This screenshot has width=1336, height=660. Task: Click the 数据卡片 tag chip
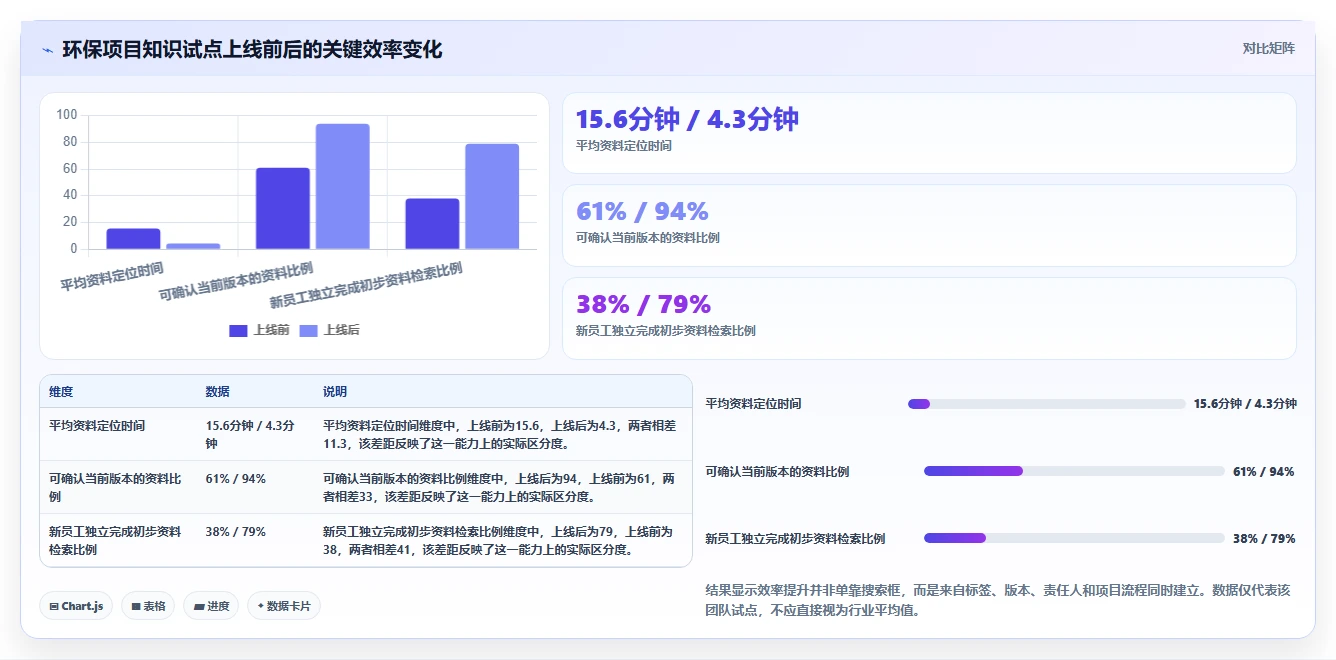coord(284,606)
